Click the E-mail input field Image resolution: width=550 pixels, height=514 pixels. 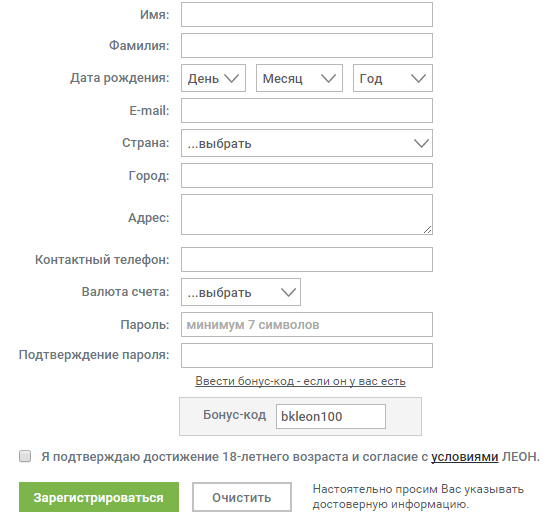click(307, 111)
